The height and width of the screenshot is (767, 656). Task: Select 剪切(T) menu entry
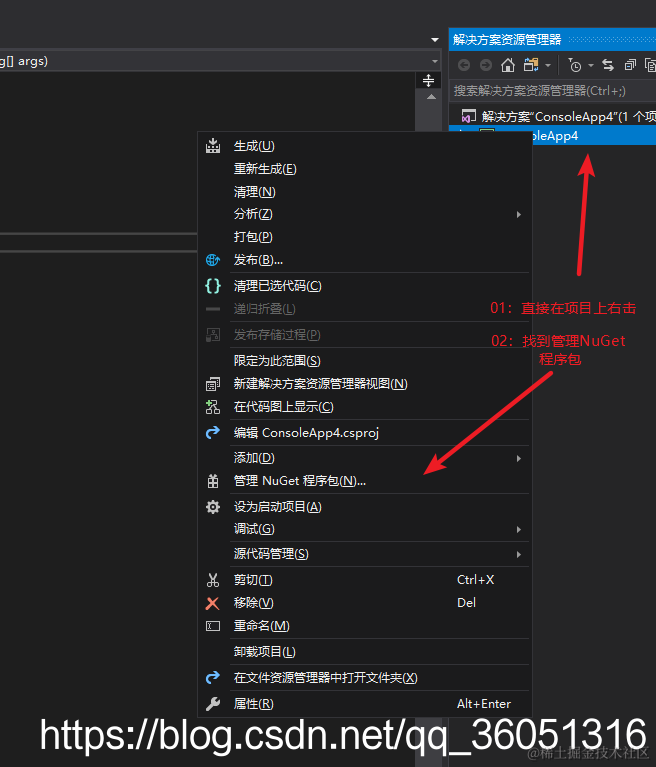pos(365,580)
